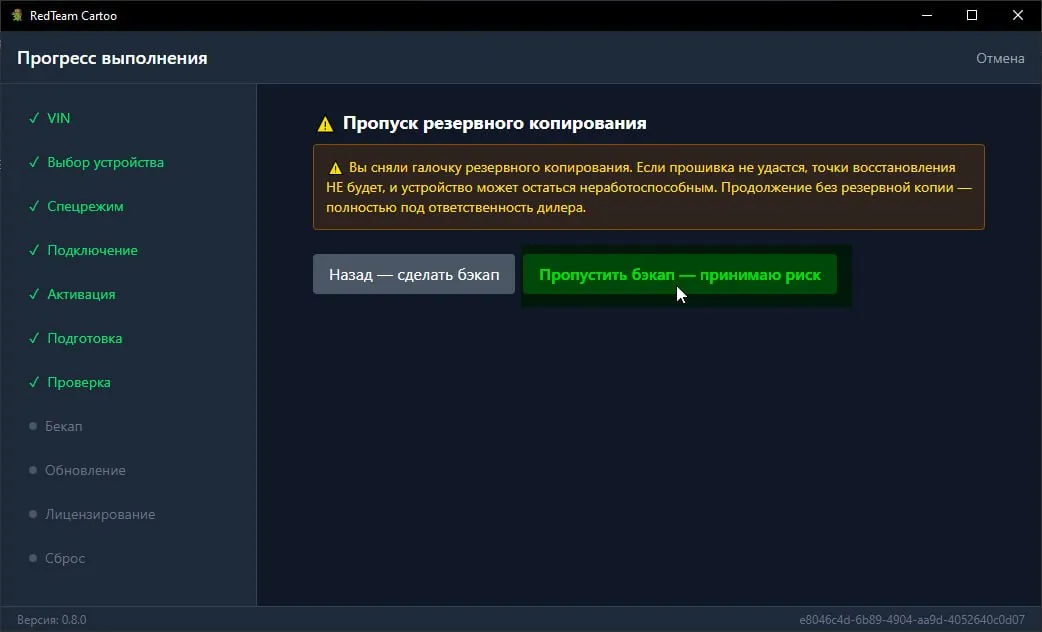Click the checkmark icon beside Спецрежим
The width and height of the screenshot is (1042, 632).
point(34,206)
